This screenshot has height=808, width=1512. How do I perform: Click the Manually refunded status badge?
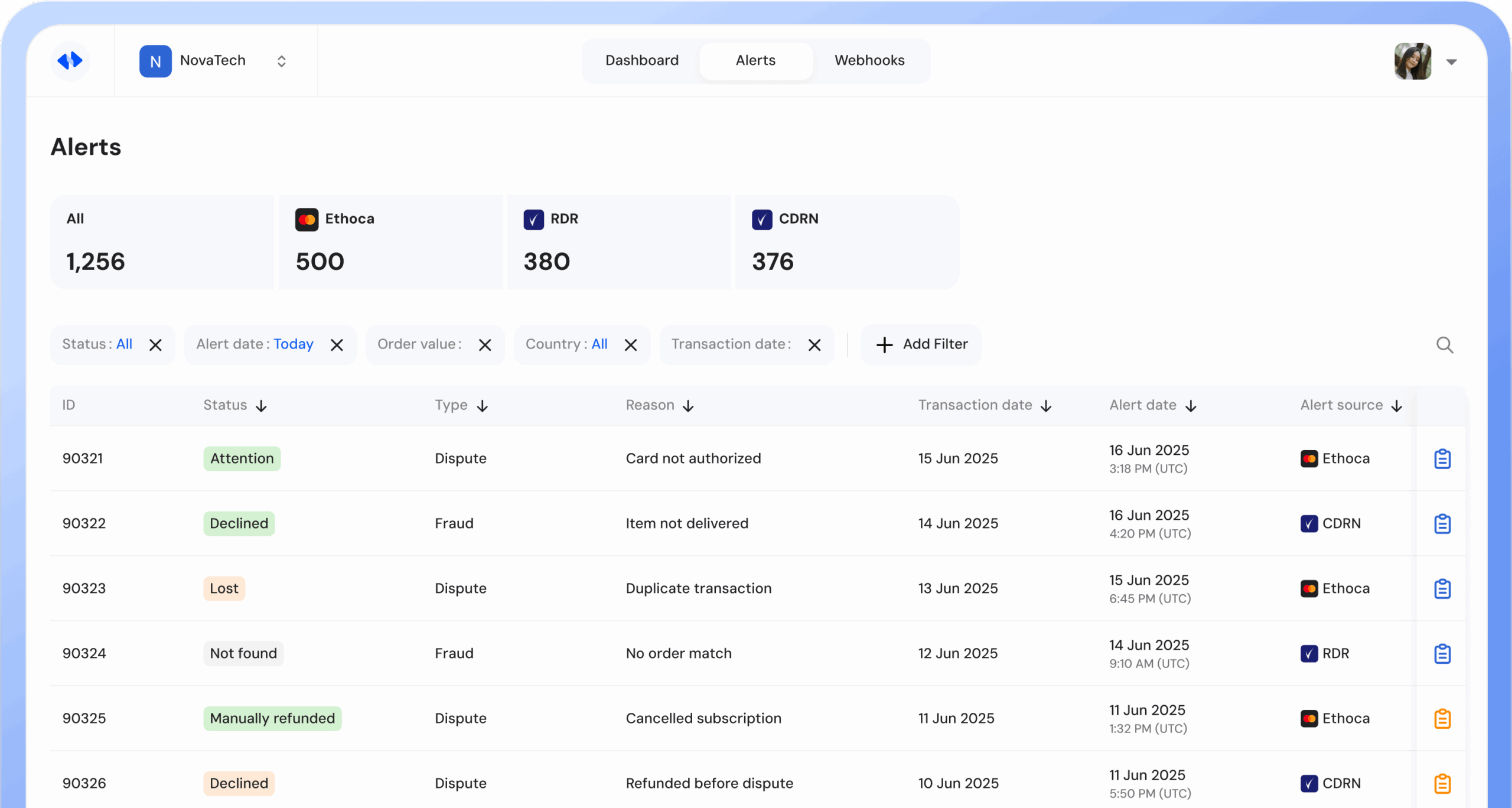(272, 719)
